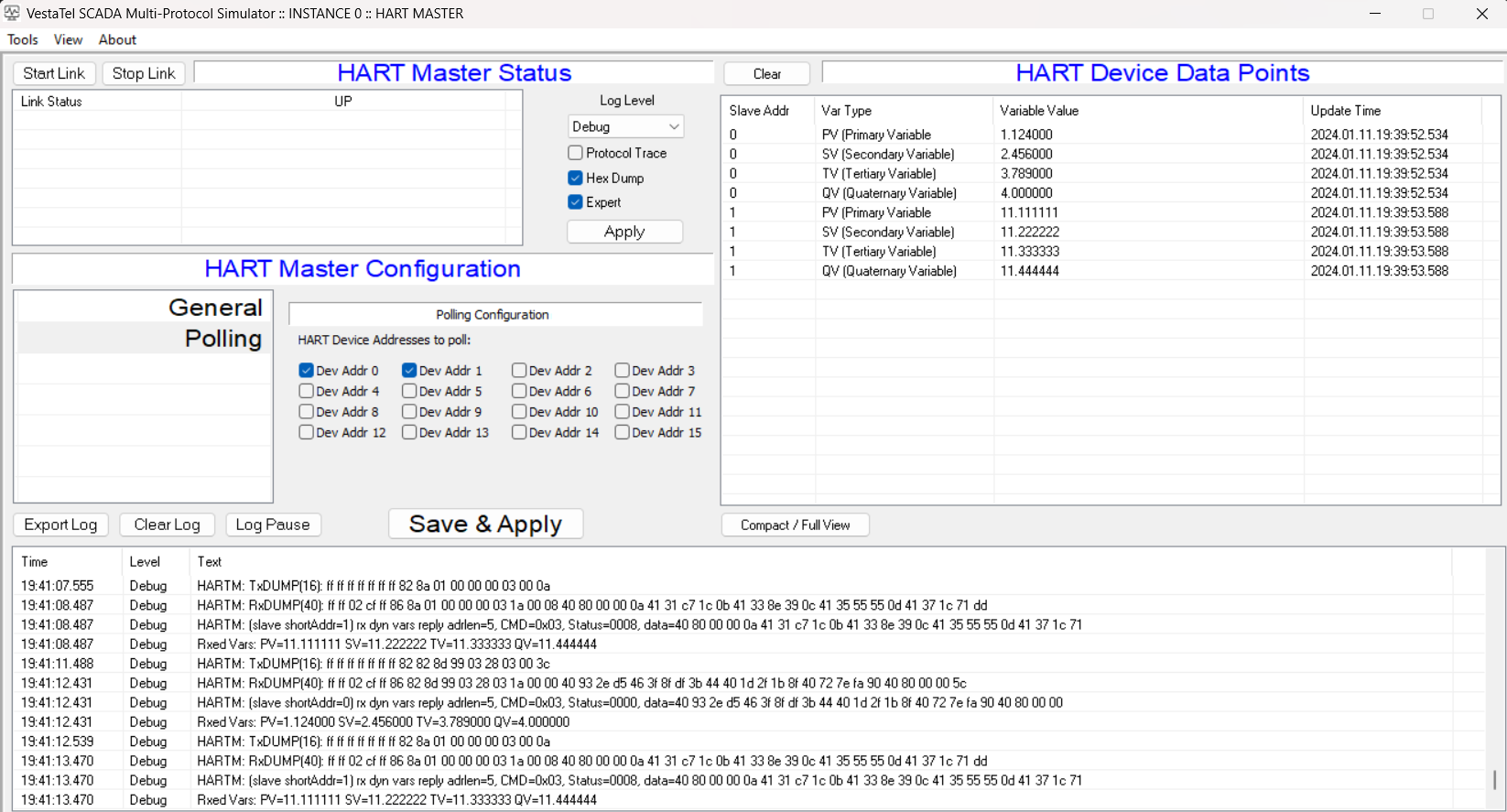
Task: Toggle Dev Addr 0 polling checkbox
Action: [x=307, y=371]
